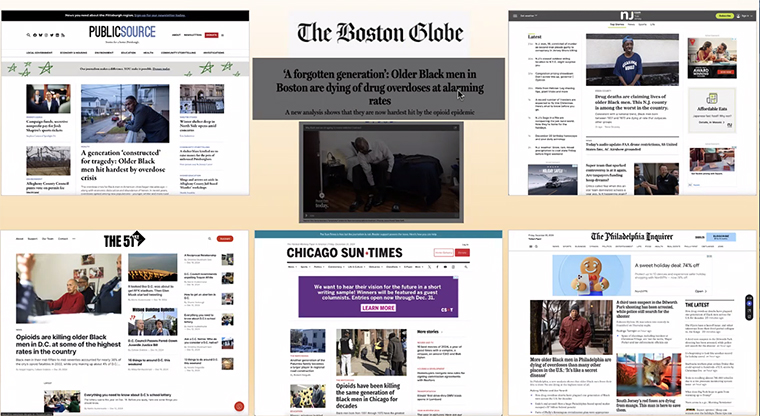760x416 pixels.
Task: Open Boston Globe 'A forgotten generation' headline
Action: click(x=380, y=87)
